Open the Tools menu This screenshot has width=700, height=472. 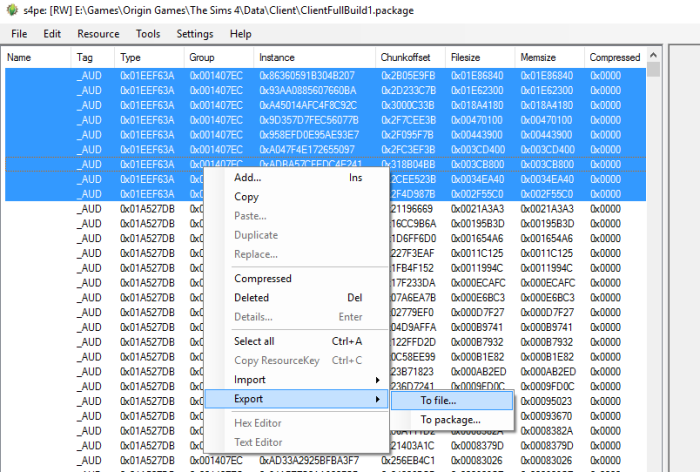click(x=148, y=34)
